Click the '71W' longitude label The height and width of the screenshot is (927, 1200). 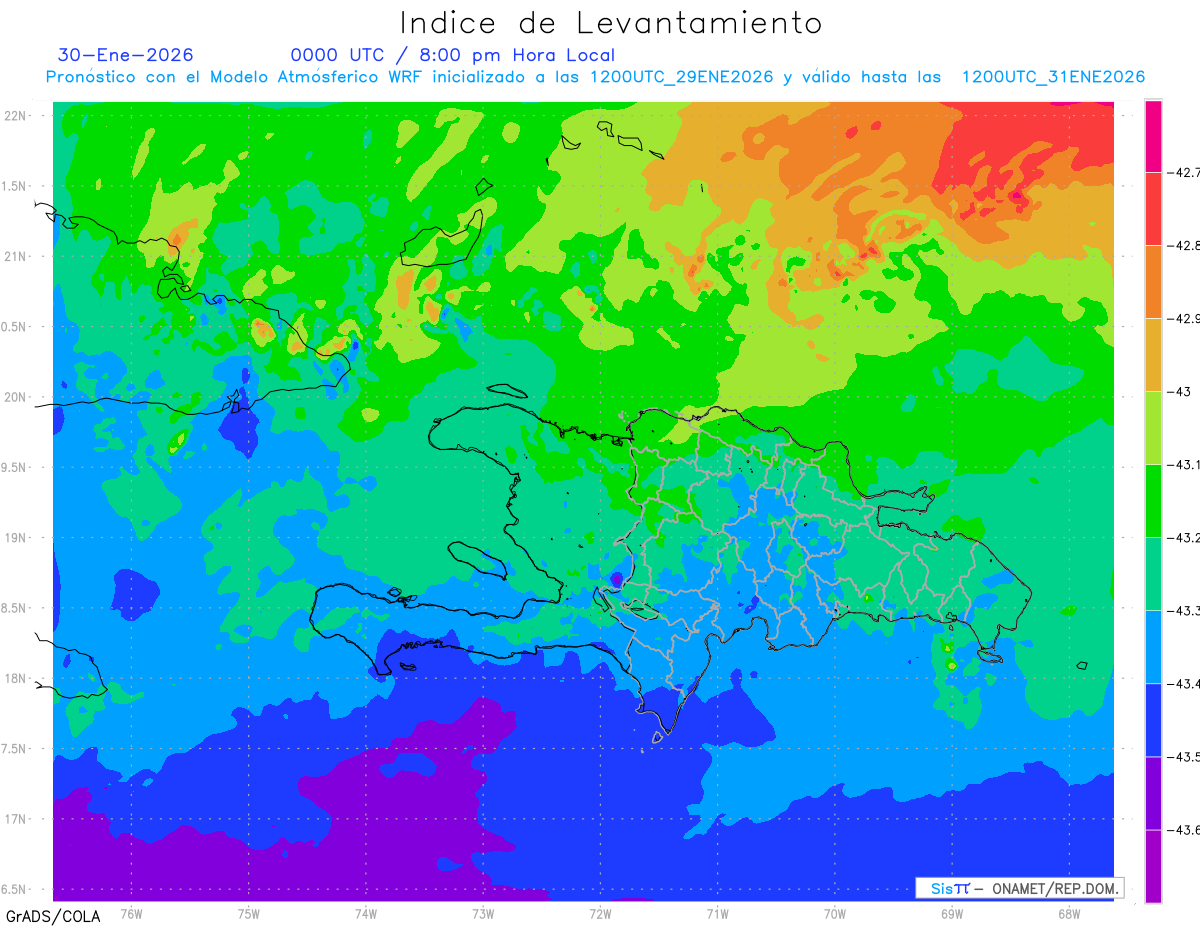click(717, 914)
